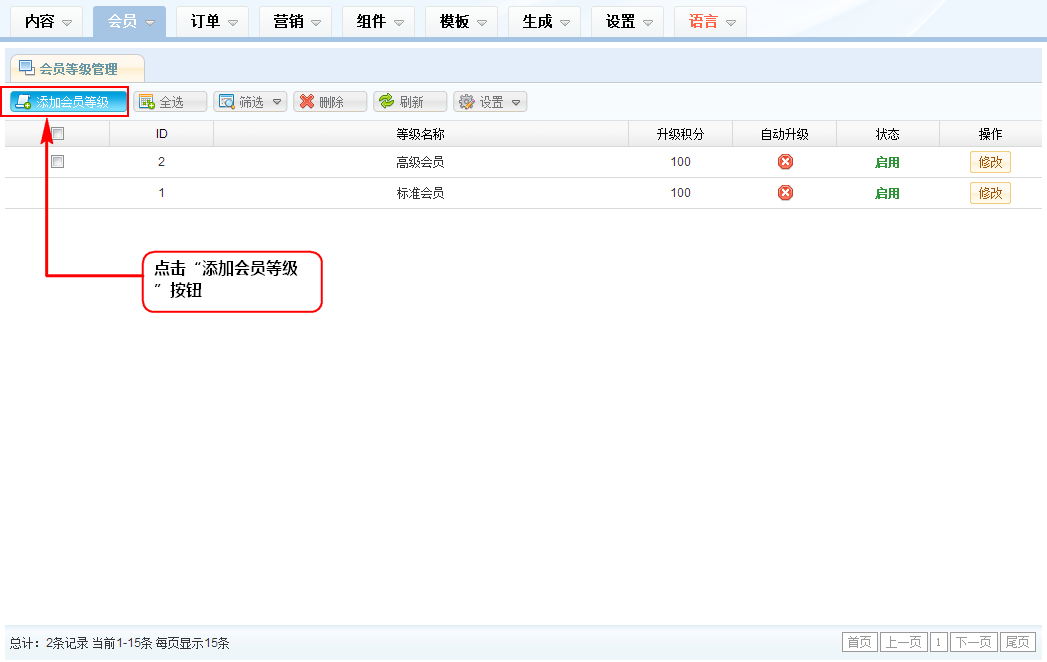Click the 删除 delete button with red X
Image resolution: width=1047 pixels, height=662 pixels.
(330, 102)
